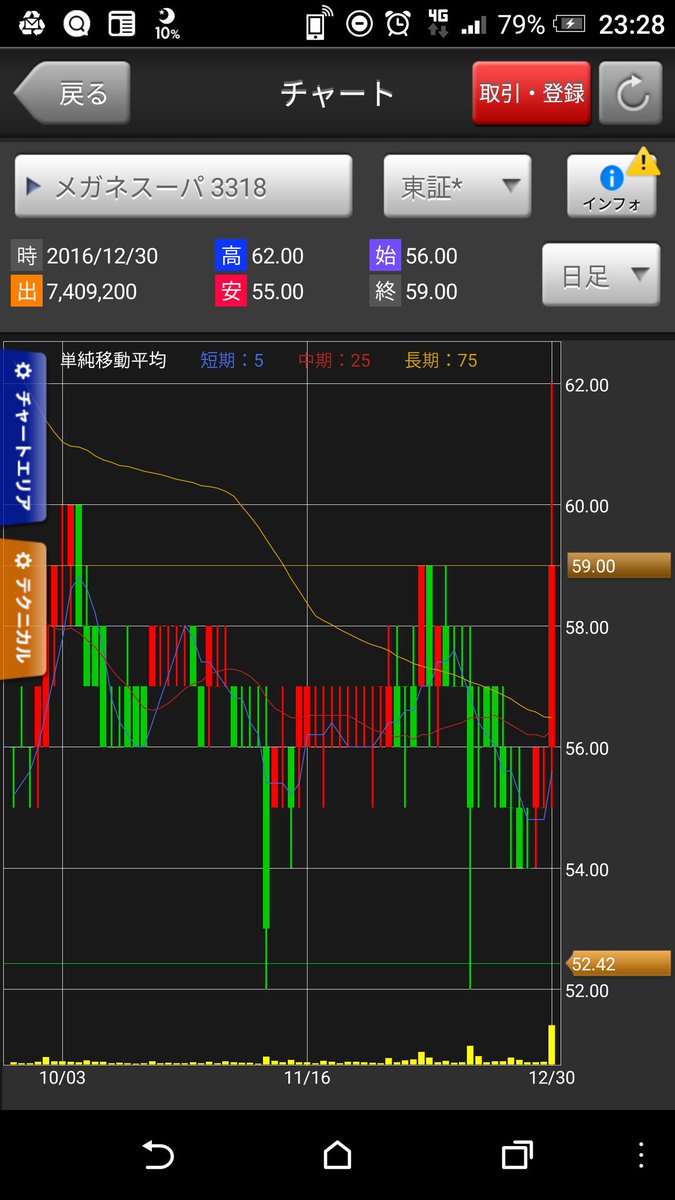
Task: Change the 日足 timeframe dropdown
Action: pyautogui.click(x=601, y=275)
